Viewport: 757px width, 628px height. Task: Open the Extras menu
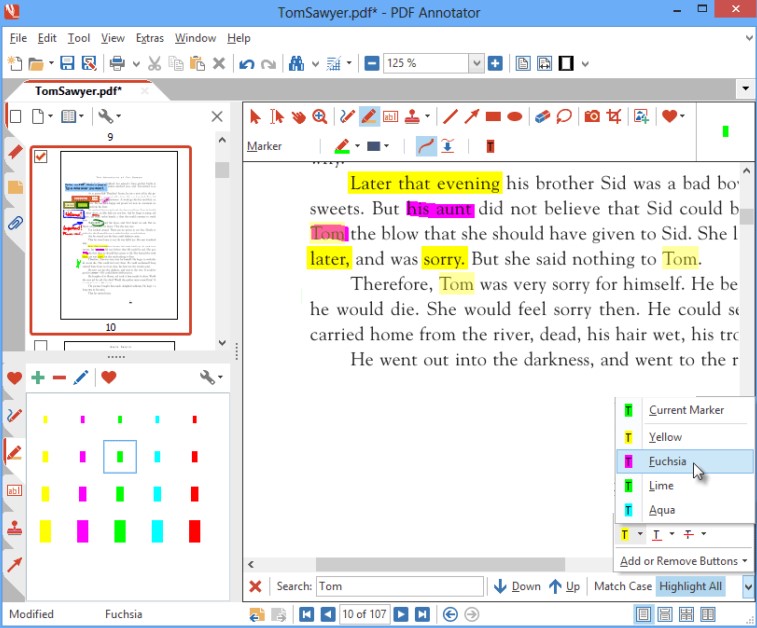(150, 38)
